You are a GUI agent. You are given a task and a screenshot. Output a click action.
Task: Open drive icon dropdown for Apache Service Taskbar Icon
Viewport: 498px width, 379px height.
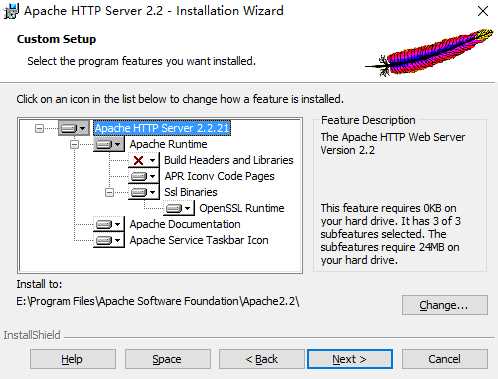tap(109, 240)
